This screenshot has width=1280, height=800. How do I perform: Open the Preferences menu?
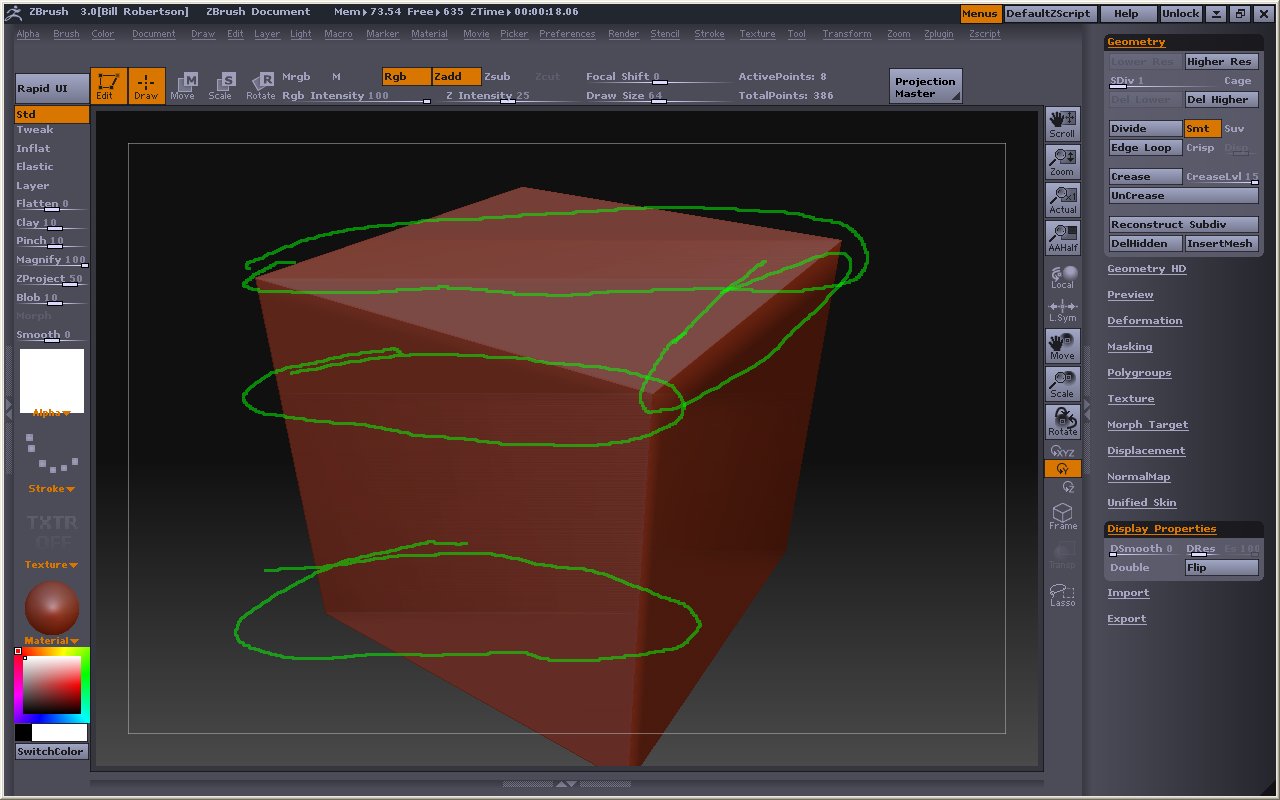coord(567,33)
